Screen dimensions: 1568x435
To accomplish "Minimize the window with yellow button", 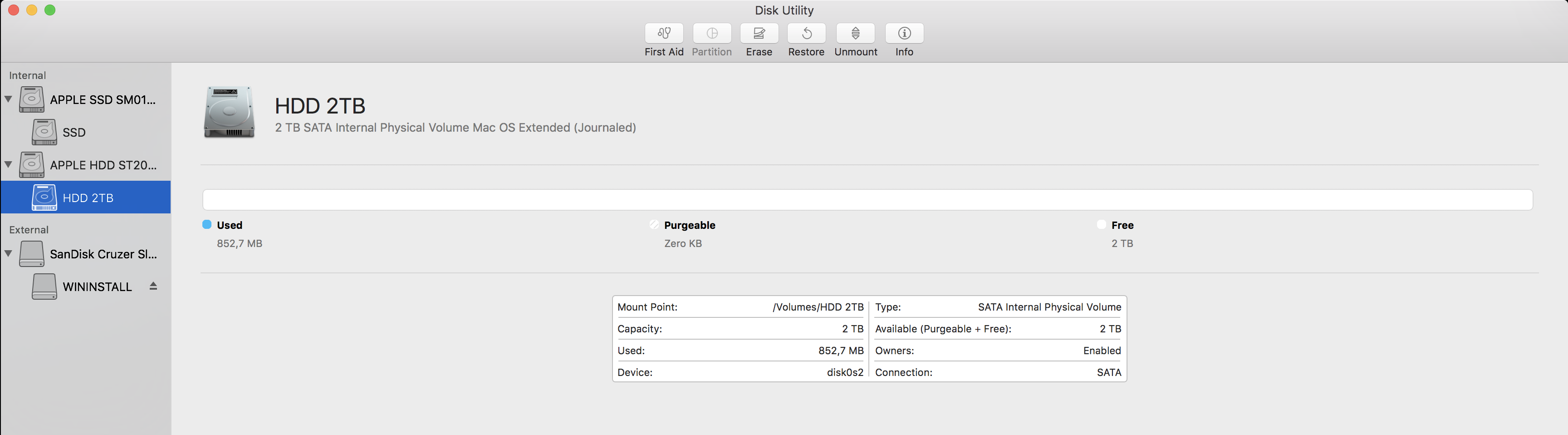I will click(x=32, y=10).
